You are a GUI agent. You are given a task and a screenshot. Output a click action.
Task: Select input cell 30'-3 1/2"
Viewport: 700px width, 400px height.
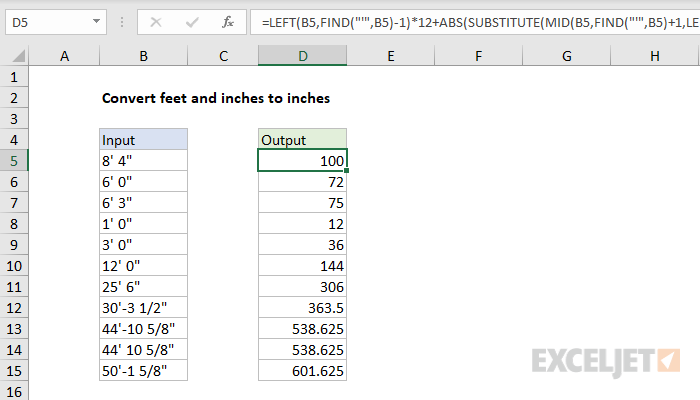pyautogui.click(x=143, y=308)
